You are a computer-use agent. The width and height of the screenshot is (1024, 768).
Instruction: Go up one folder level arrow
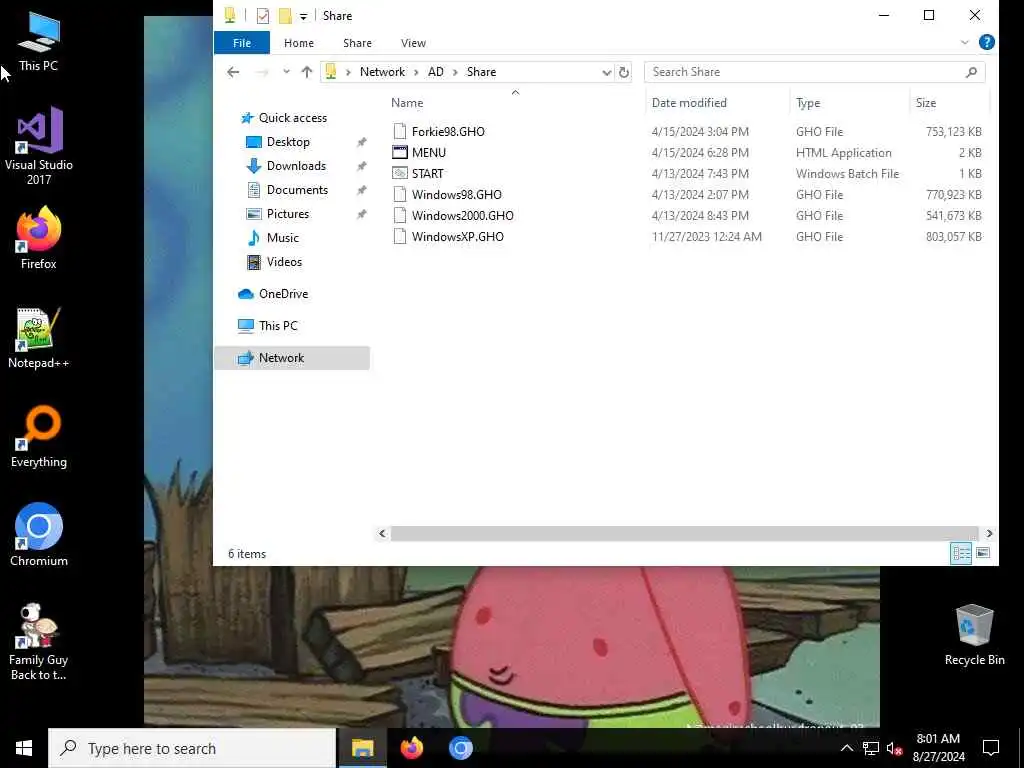[x=306, y=72]
